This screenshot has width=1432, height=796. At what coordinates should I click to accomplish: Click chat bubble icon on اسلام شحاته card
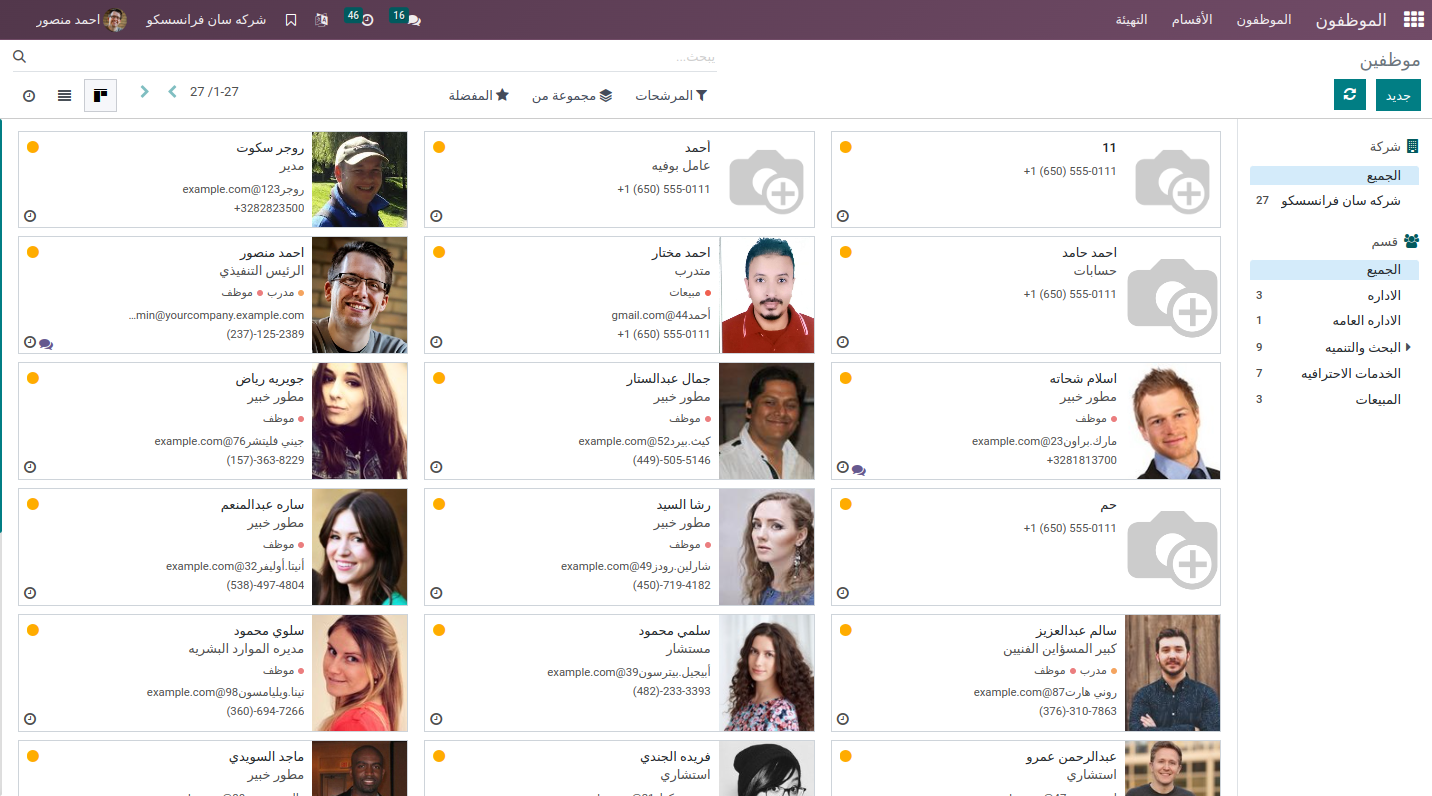click(859, 469)
